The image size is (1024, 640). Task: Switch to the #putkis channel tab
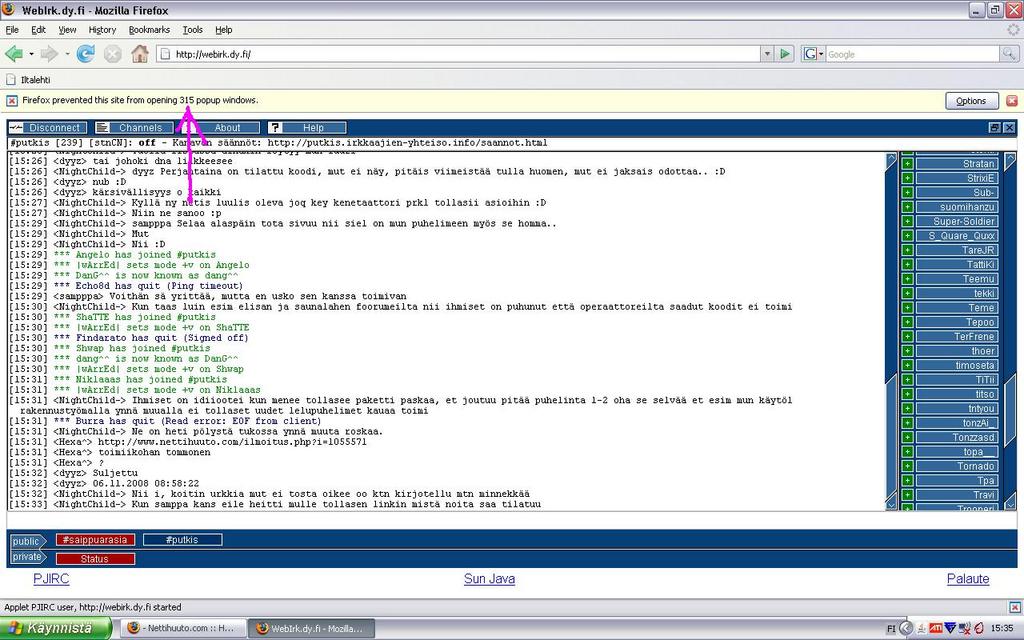point(182,540)
